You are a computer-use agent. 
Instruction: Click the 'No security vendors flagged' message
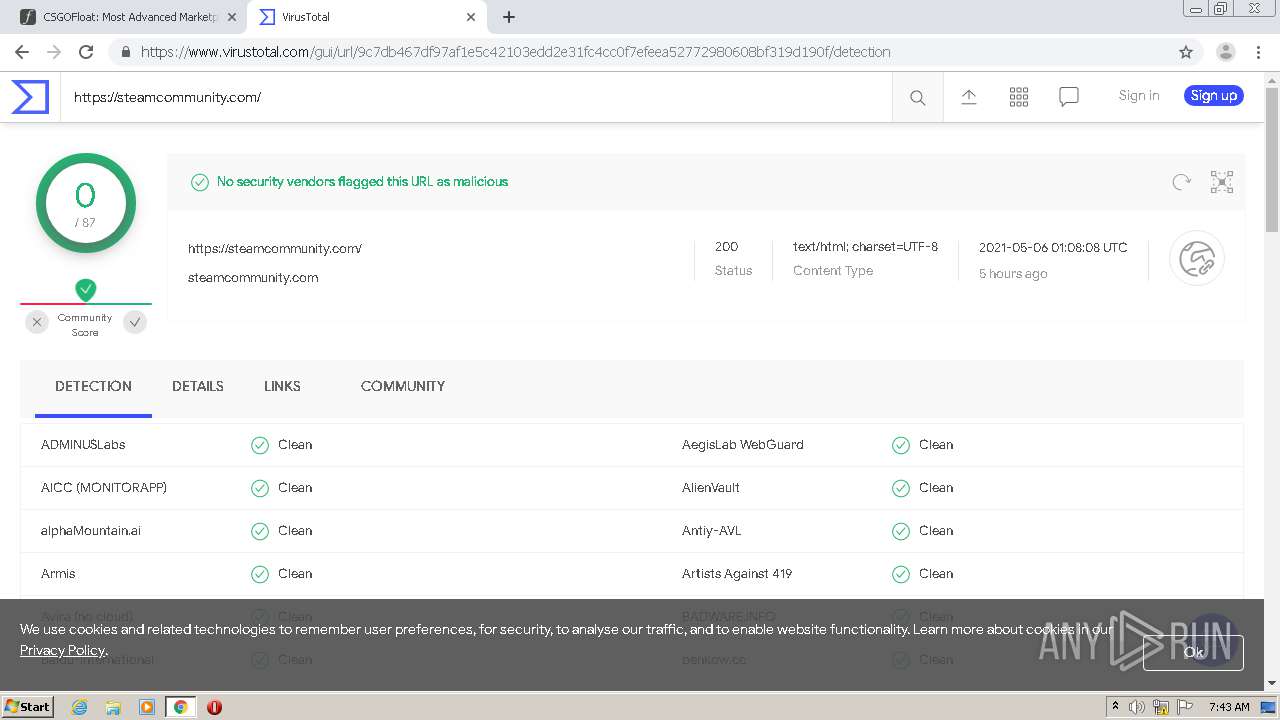coord(363,182)
